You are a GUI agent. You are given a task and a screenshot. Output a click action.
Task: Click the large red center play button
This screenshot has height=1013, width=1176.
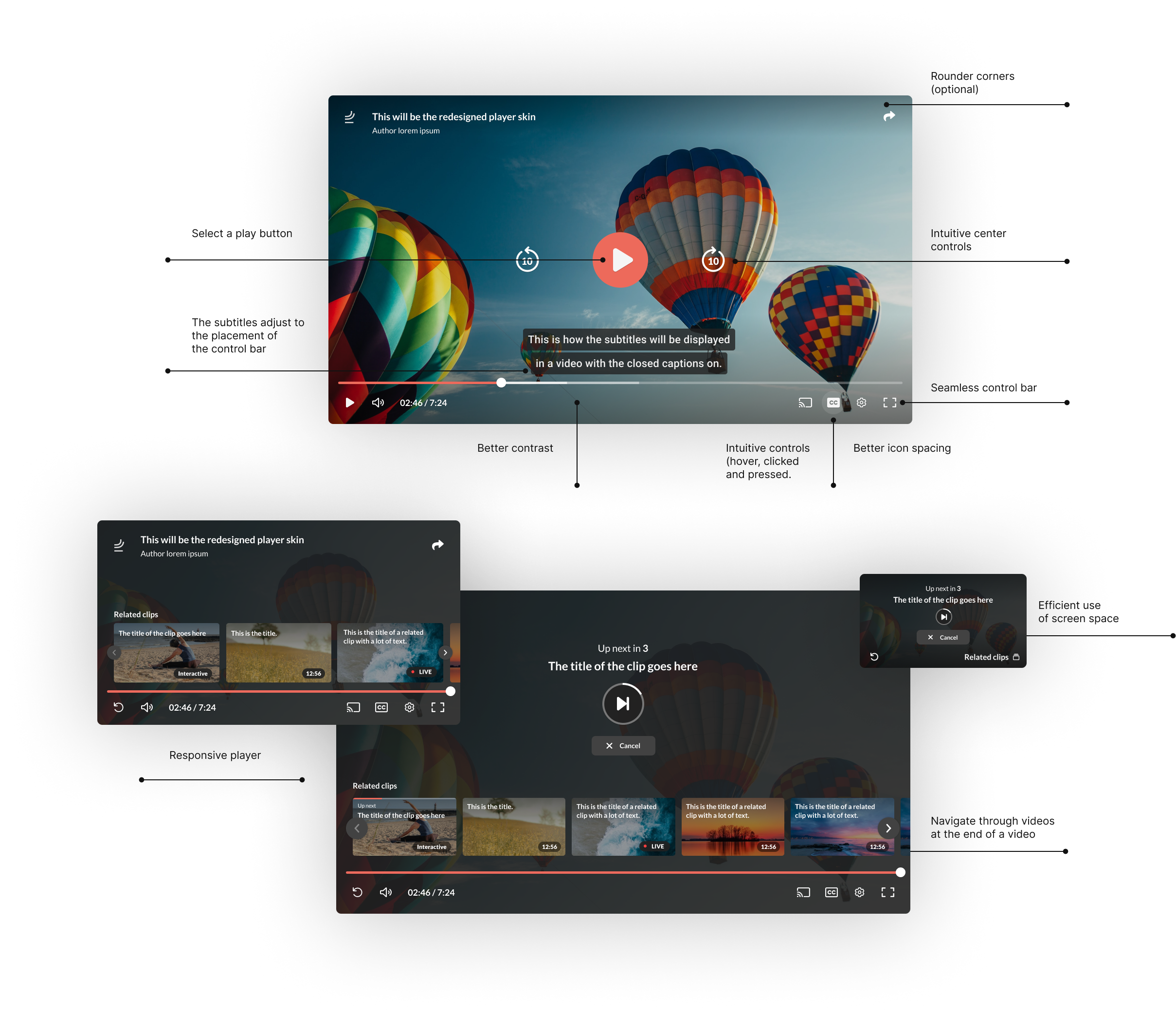tap(620, 260)
